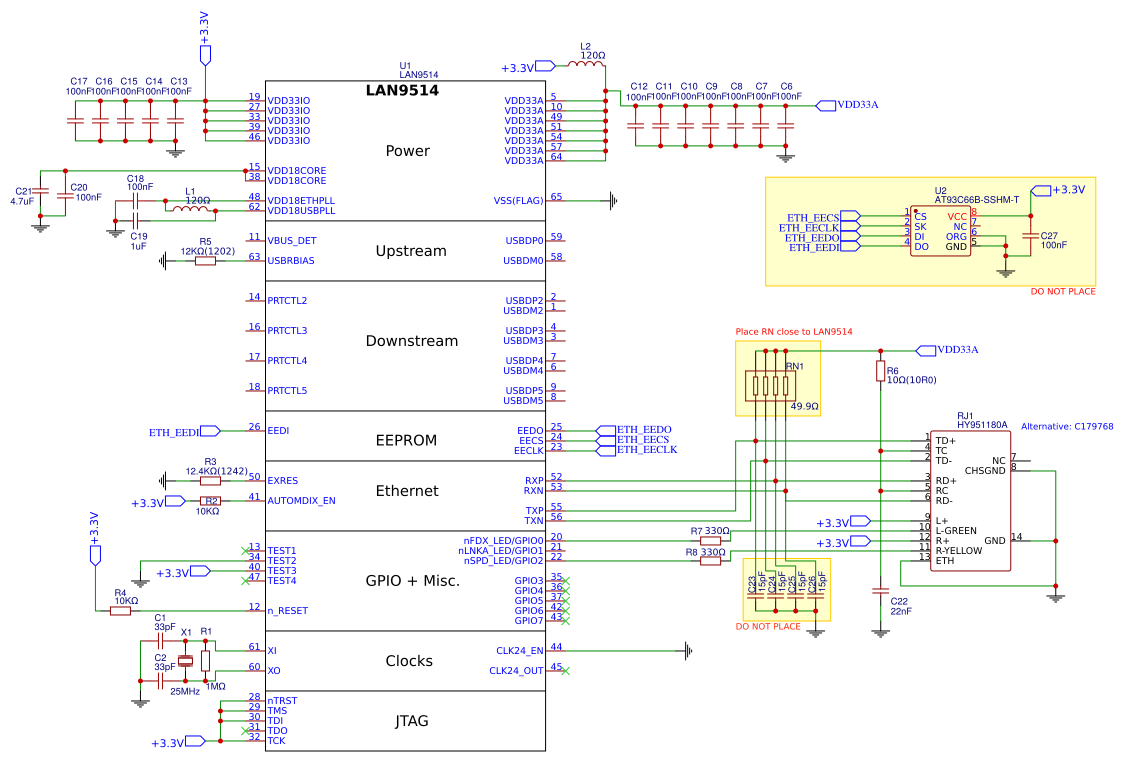Click the AT93C66B-SSHM-T part name
This screenshot has width=1125, height=761.
coord(976,200)
